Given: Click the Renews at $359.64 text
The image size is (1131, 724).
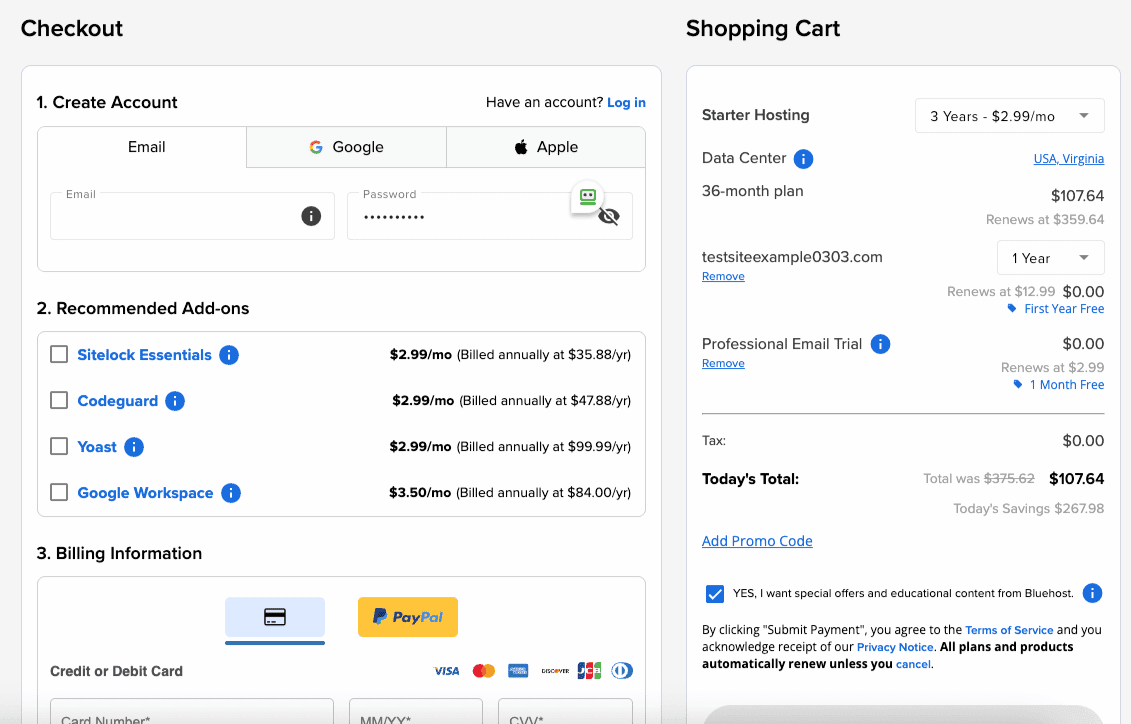Looking at the screenshot, I should [1044, 219].
